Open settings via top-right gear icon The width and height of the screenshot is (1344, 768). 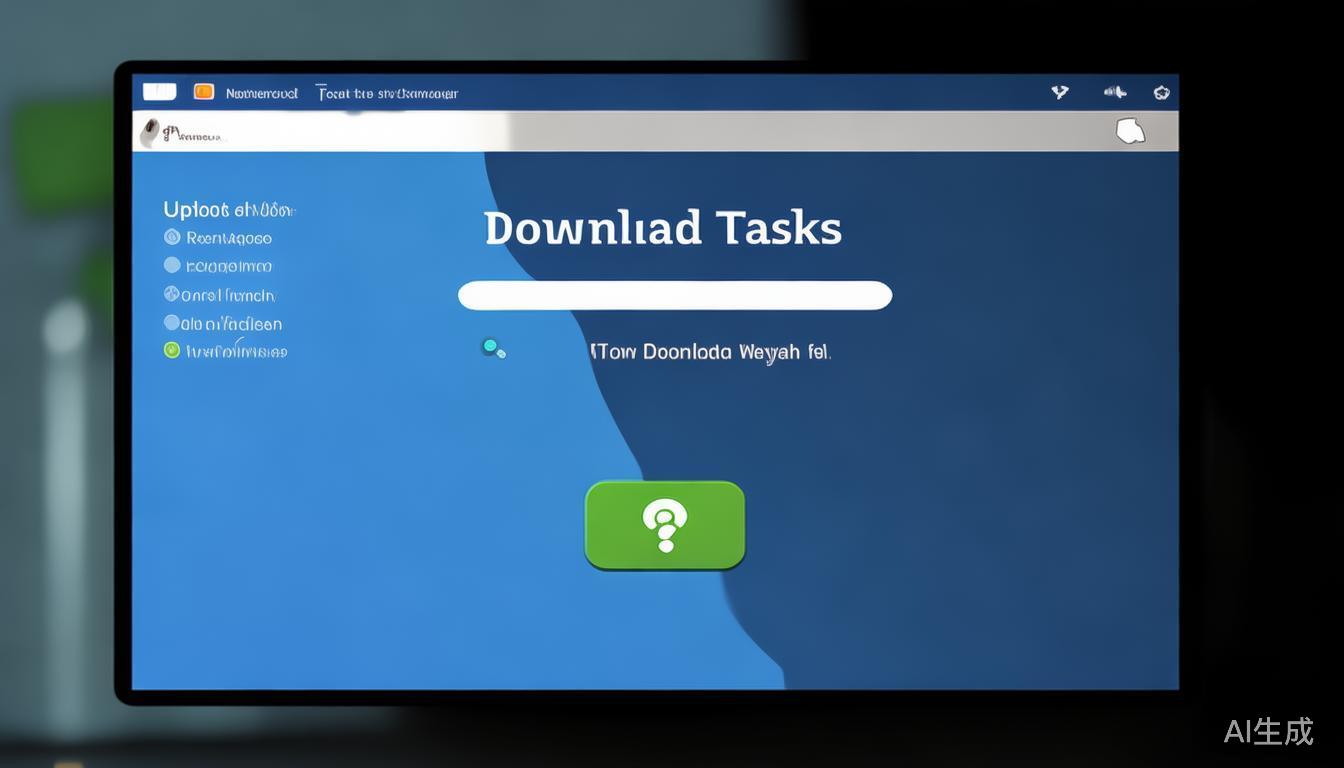pyautogui.click(x=1161, y=92)
